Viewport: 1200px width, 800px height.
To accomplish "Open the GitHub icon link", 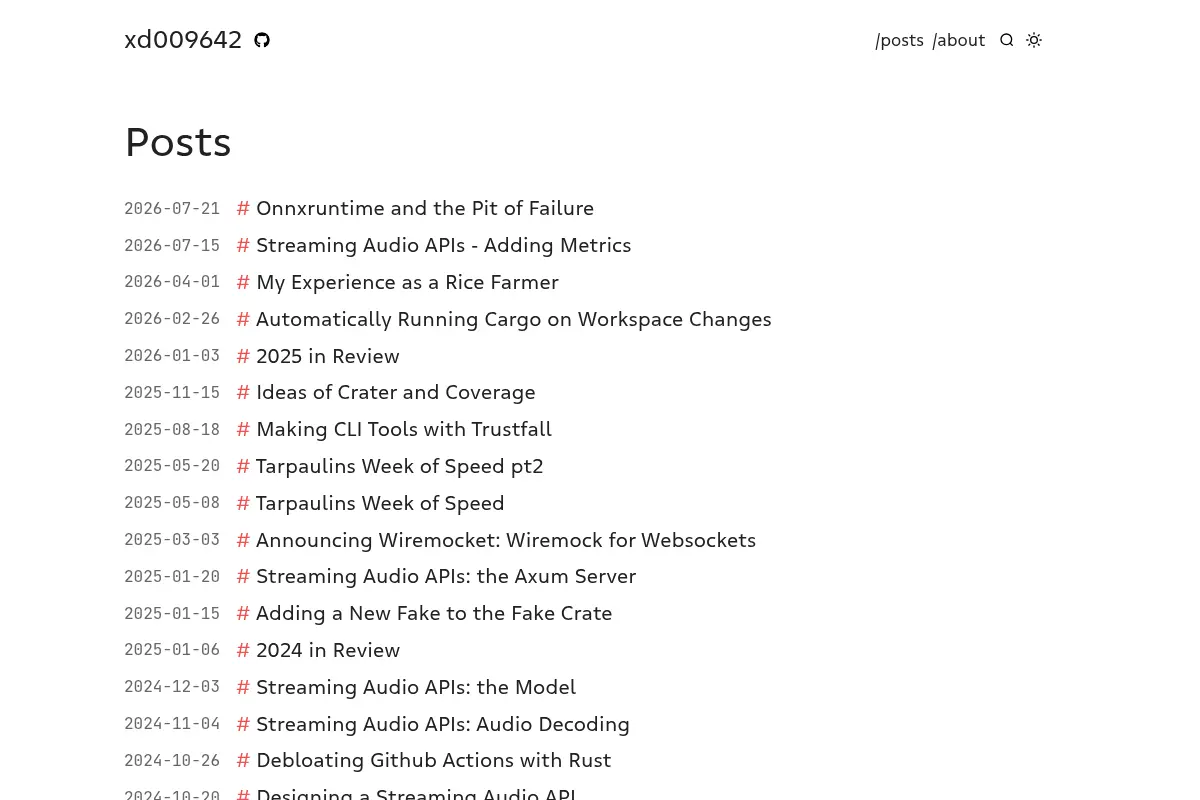I will click(262, 40).
